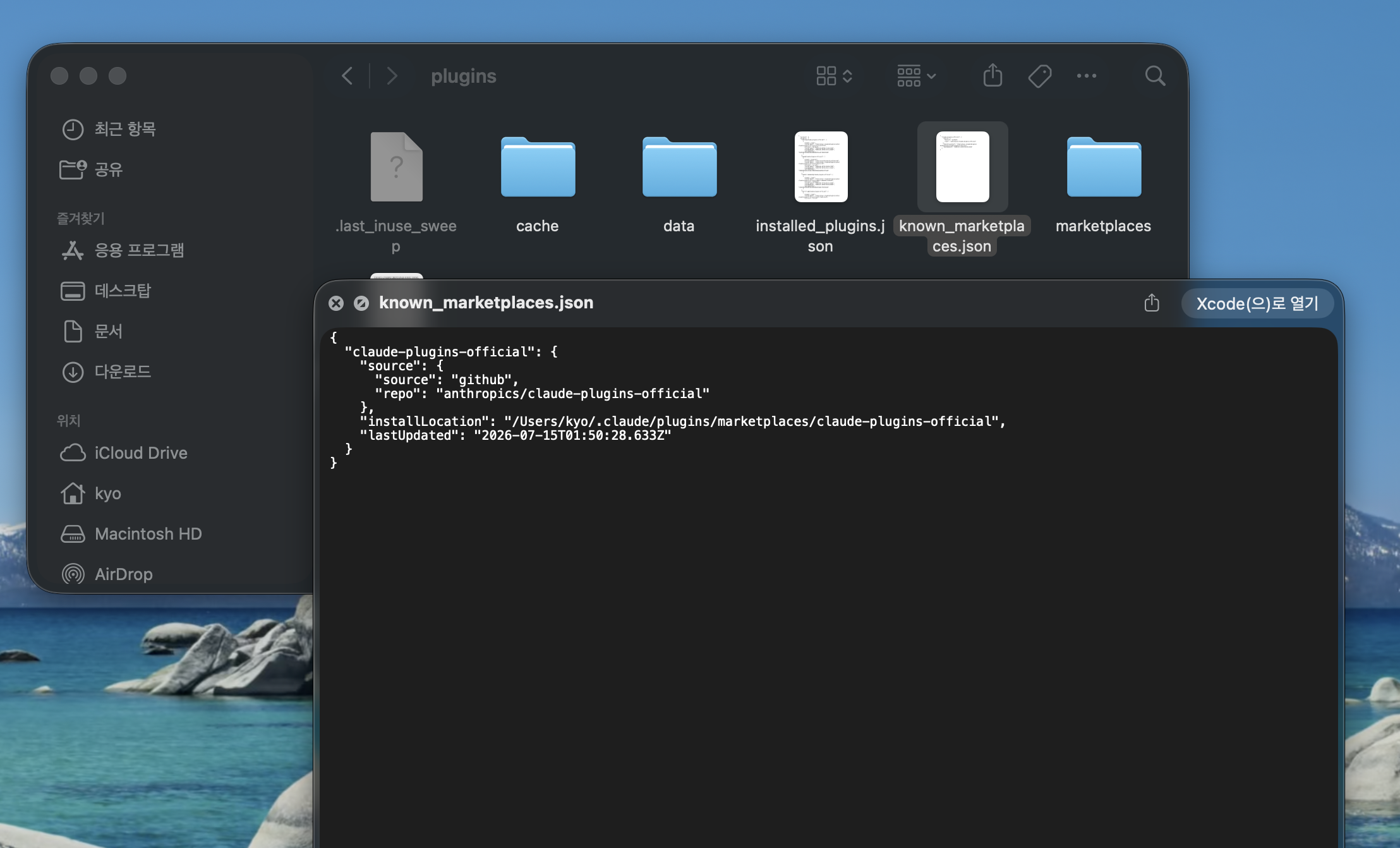Select the known_marketplaces.json file icon
The width and height of the screenshot is (1400, 848).
(962, 167)
